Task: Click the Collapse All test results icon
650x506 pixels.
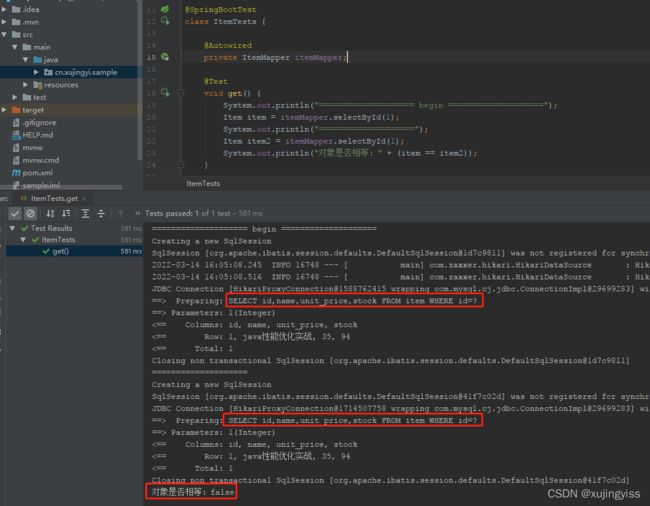Action: pyautogui.click(x=101, y=213)
